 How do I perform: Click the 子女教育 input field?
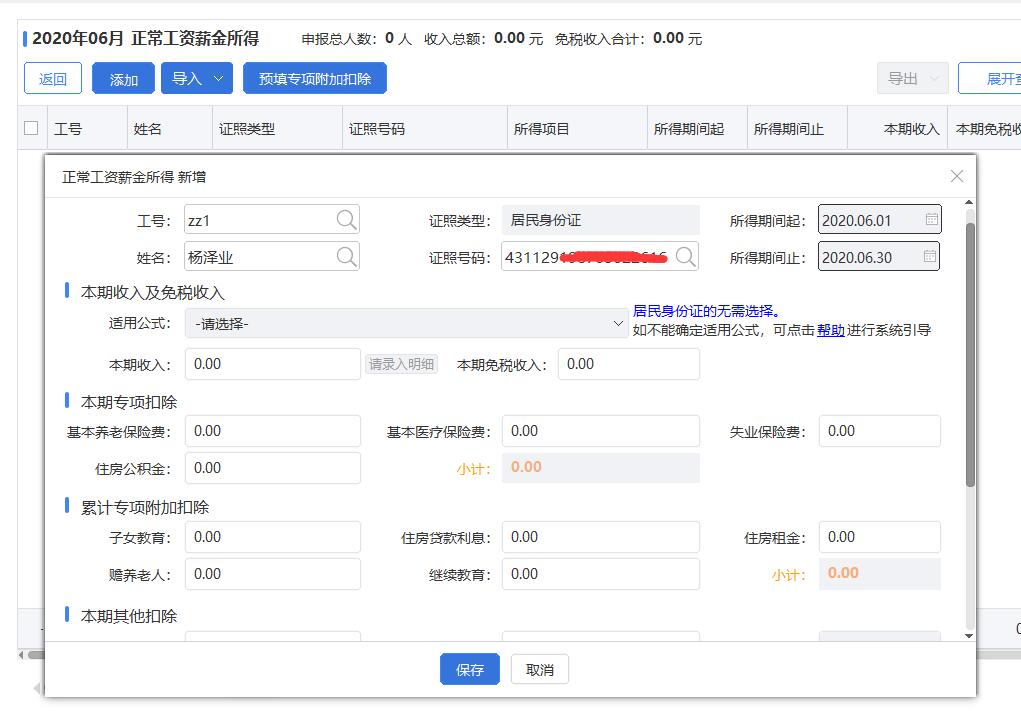coord(273,537)
